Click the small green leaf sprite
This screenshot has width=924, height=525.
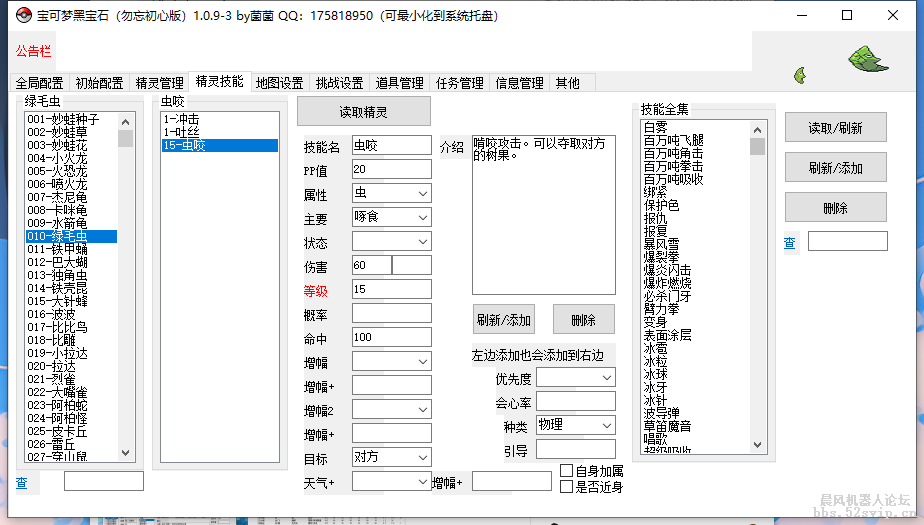pos(800,75)
